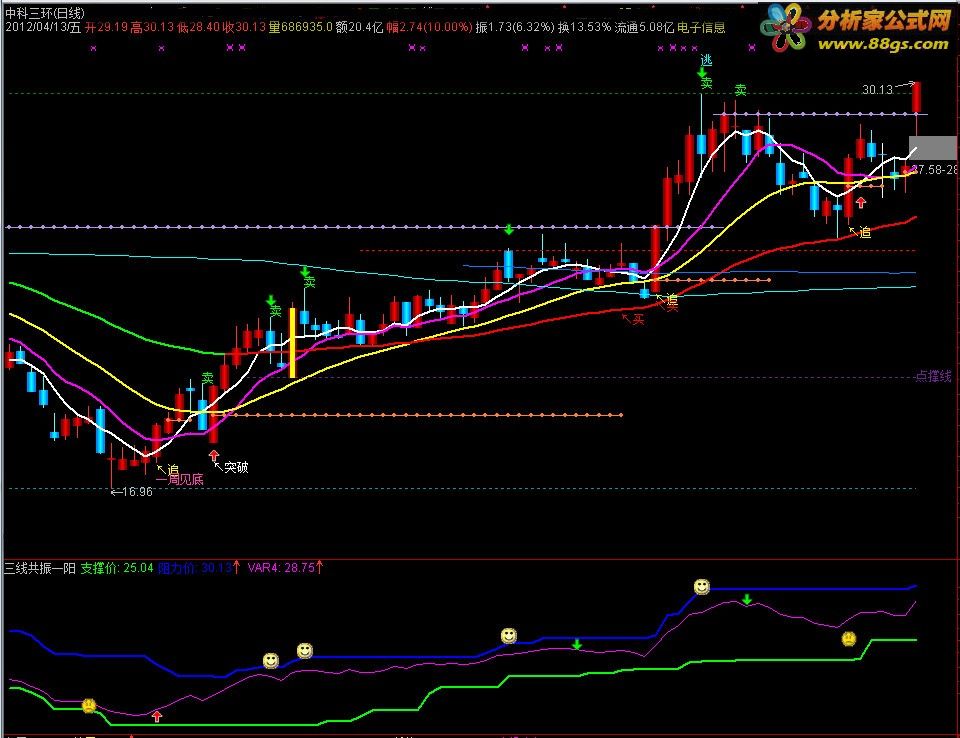The height and width of the screenshot is (738, 960).
Task: Click the 27.58-28 price range label
Action: (936, 170)
